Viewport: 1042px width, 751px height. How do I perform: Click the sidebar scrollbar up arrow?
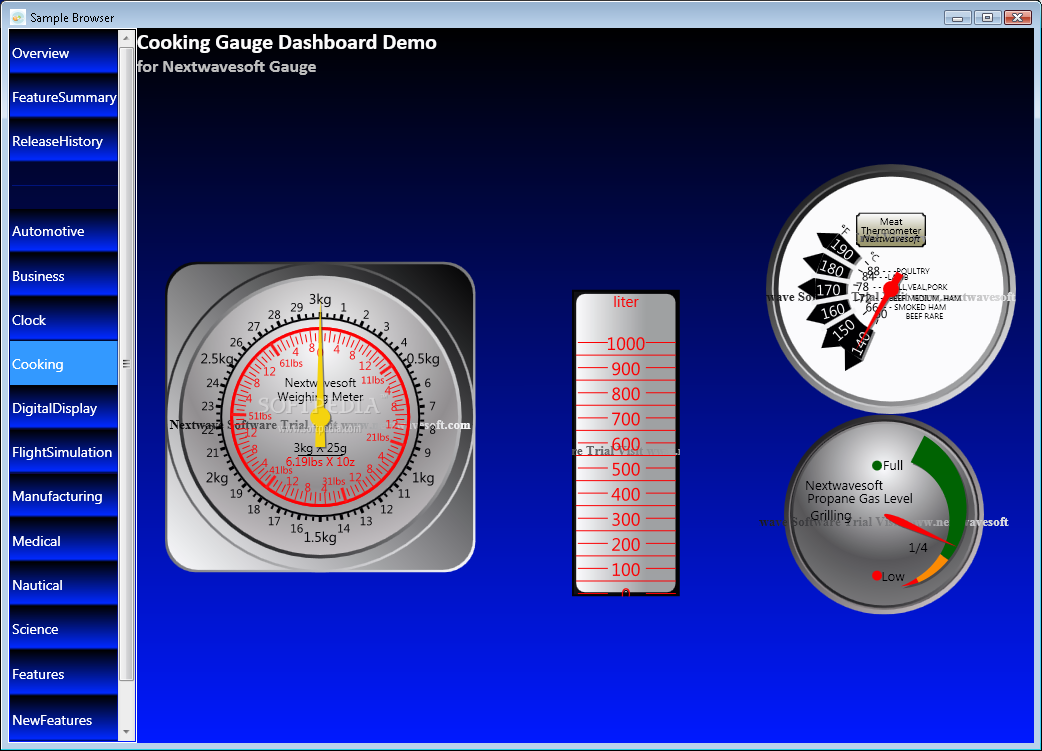[x=126, y=39]
